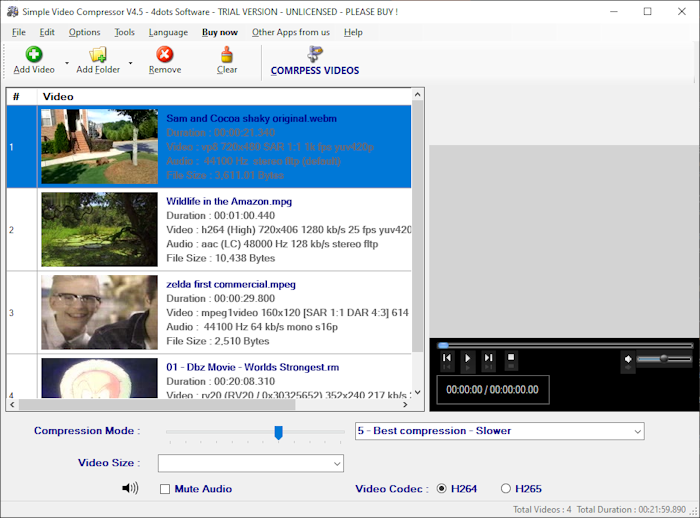The height and width of the screenshot is (518, 700).
Task: Click the Add Video toolbar icon
Action: click(x=34, y=55)
